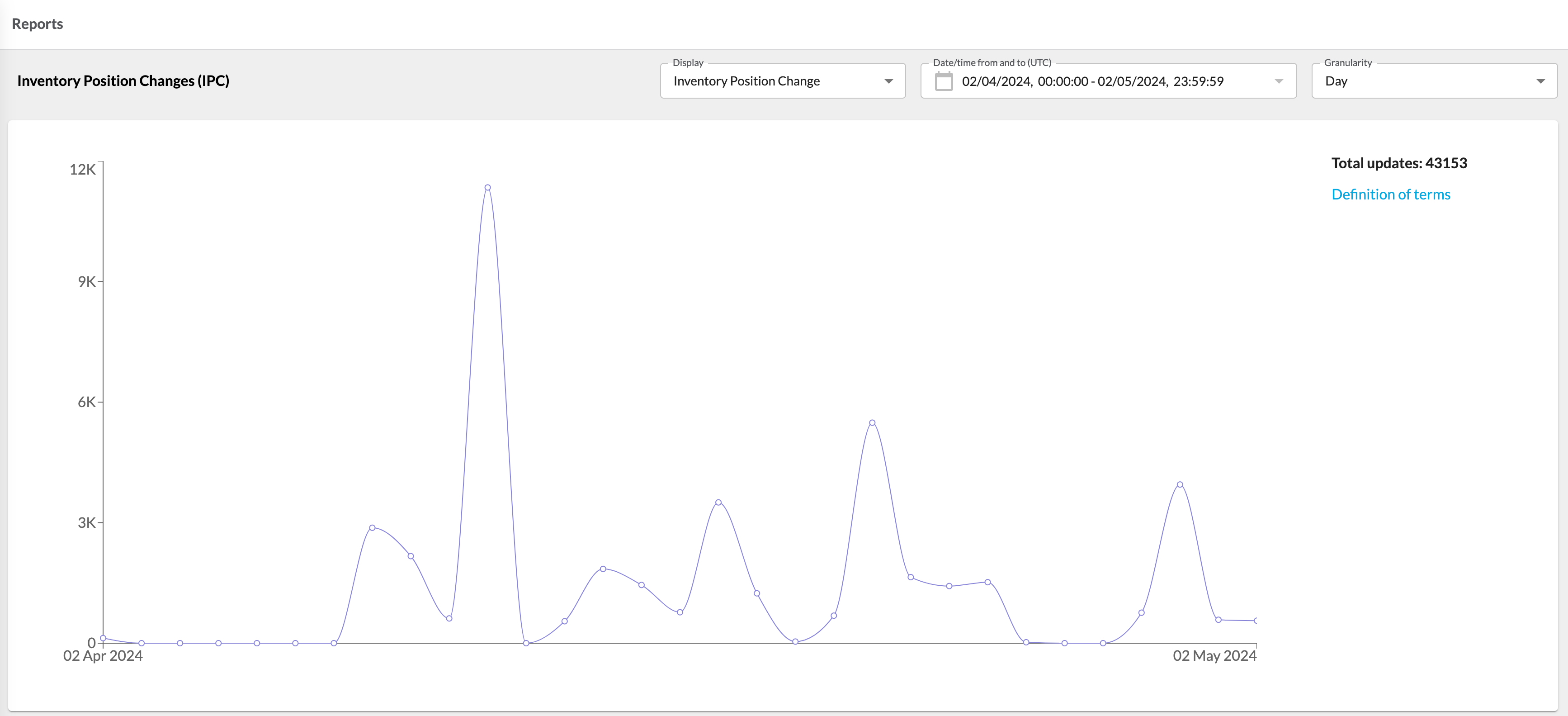This screenshot has width=1568, height=716.
Task: Click the first data point at 02 Apr 2024
Action: coord(103,638)
